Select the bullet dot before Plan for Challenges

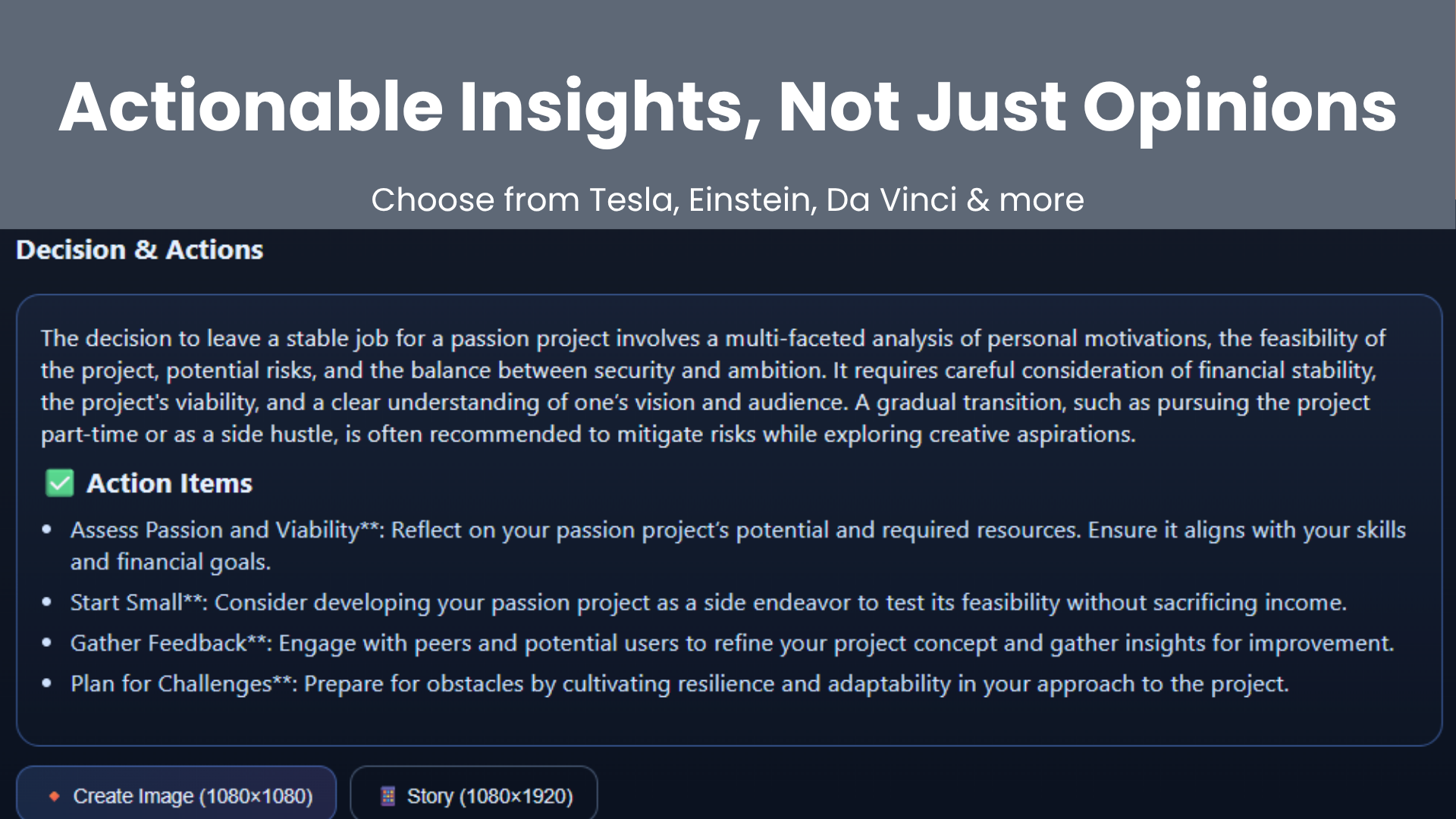[47, 684]
